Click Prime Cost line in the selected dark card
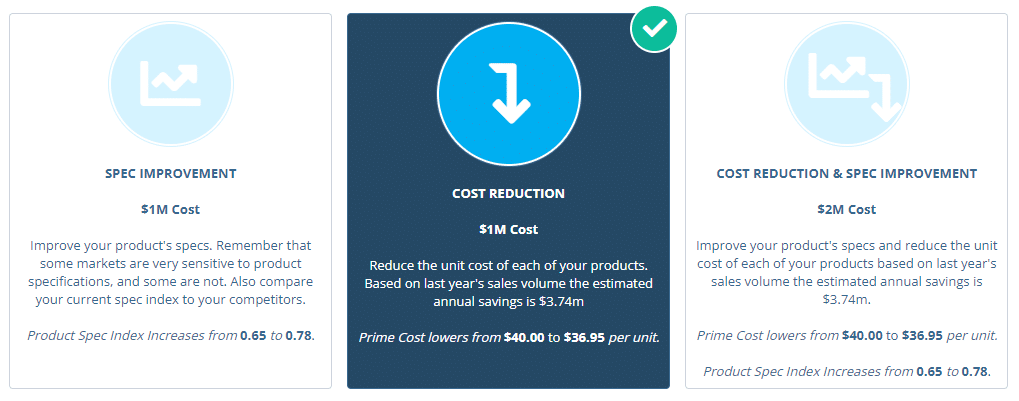 509,337
